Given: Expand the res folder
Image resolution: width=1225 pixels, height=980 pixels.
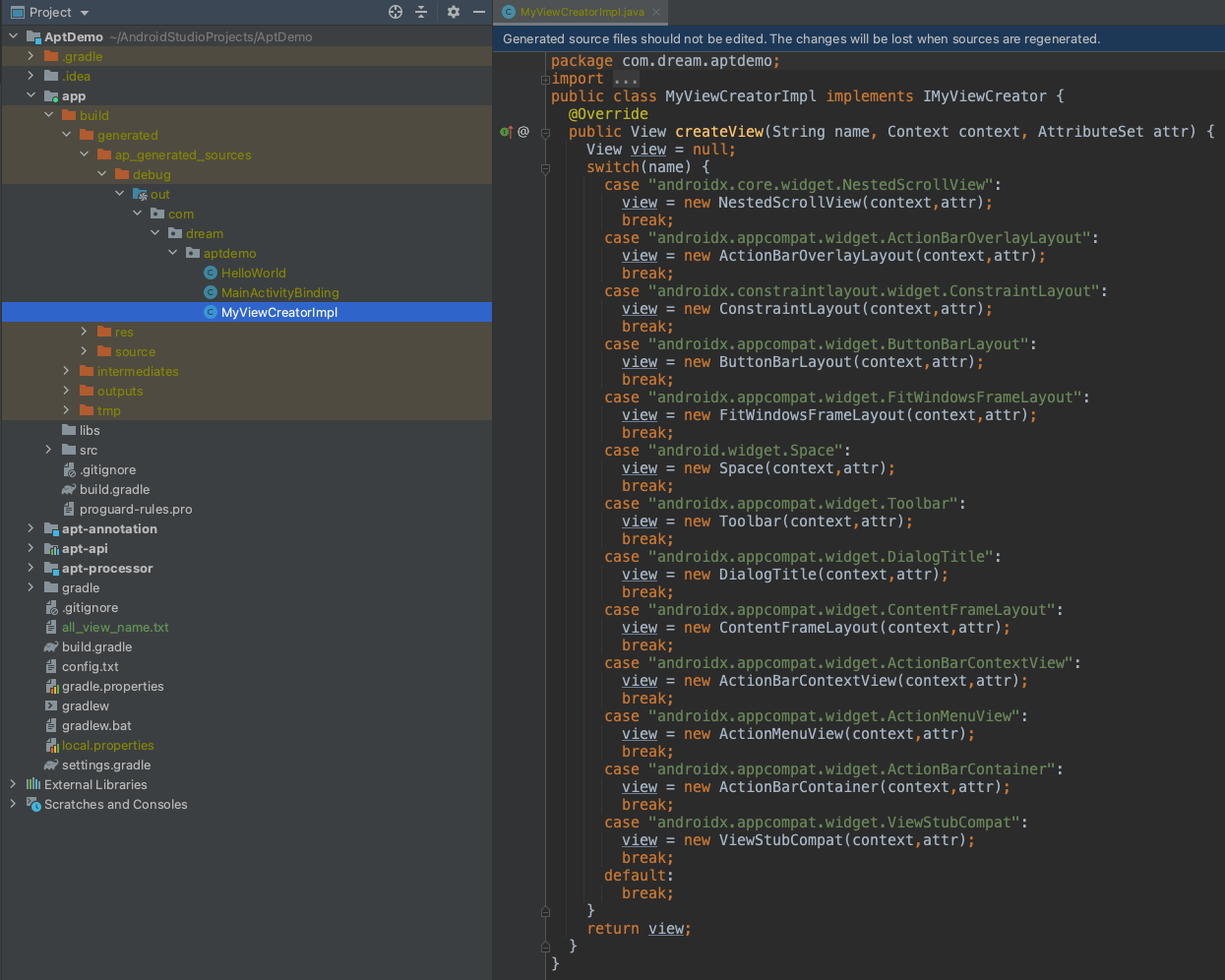Looking at the screenshot, I should click(x=84, y=332).
